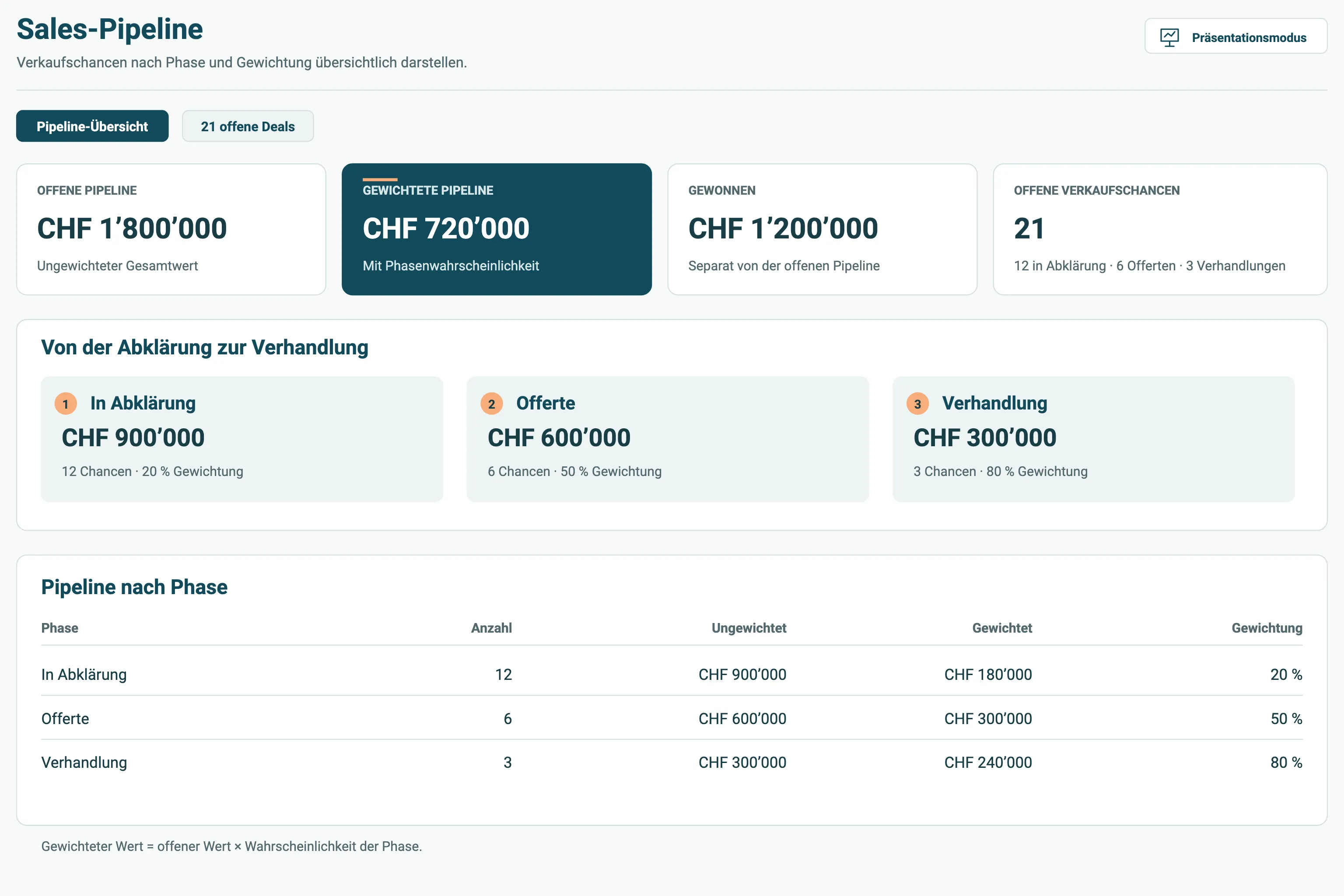Click '12 Chancen · 20 % Gewichtung' text
The width and height of the screenshot is (1344, 896).
tap(153, 472)
